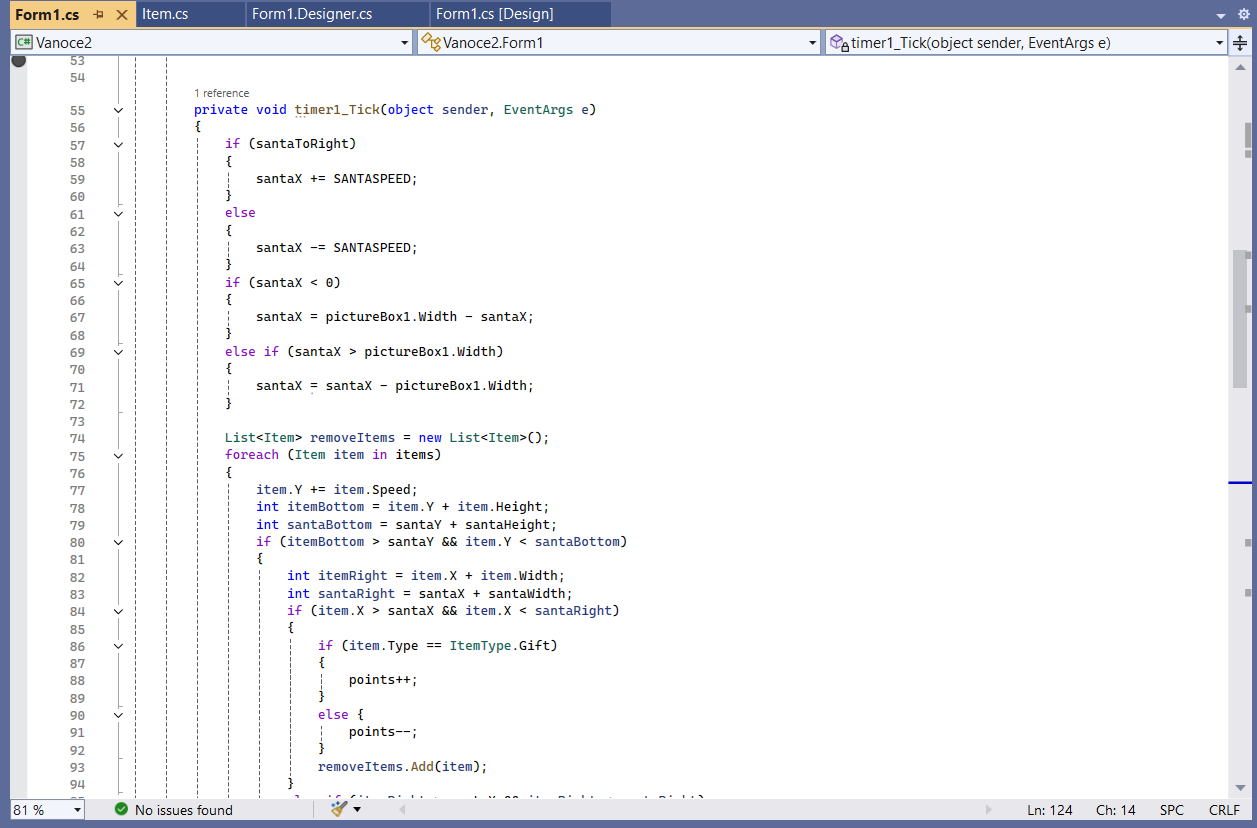Collapse the else block at line 61

point(118,213)
